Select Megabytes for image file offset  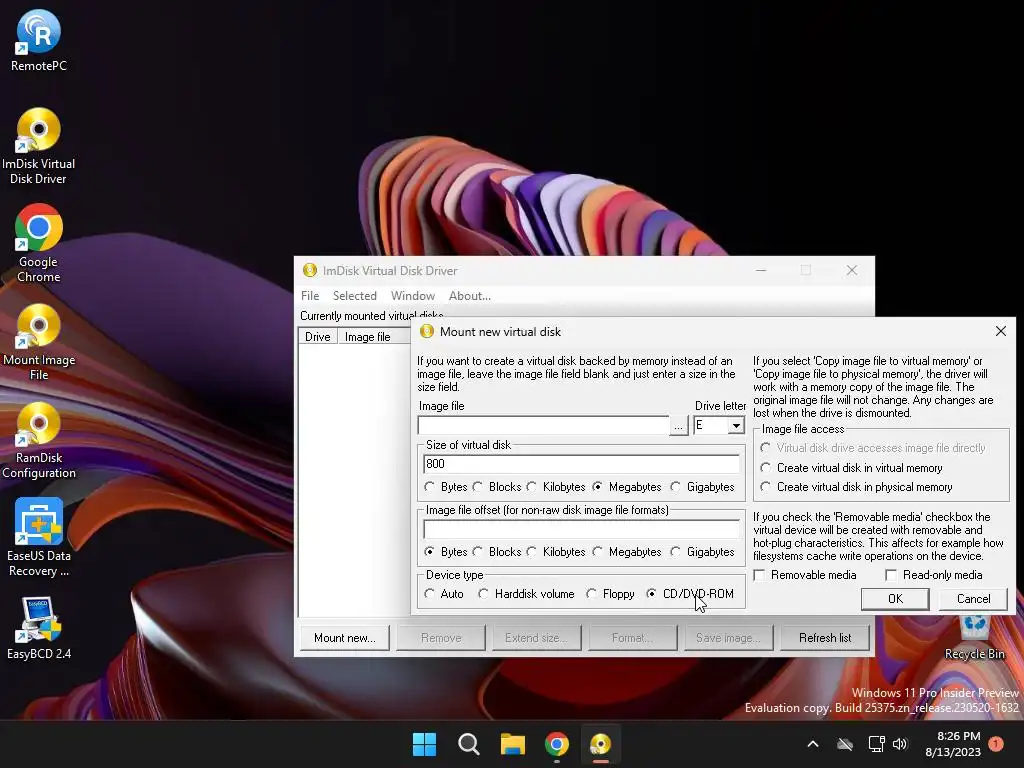tap(627, 552)
